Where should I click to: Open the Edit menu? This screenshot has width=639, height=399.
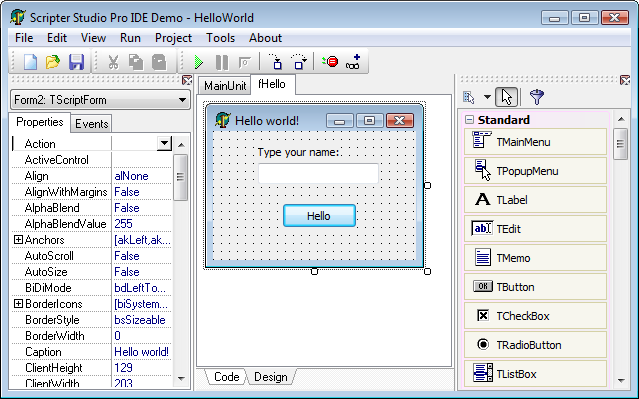pyautogui.click(x=57, y=38)
